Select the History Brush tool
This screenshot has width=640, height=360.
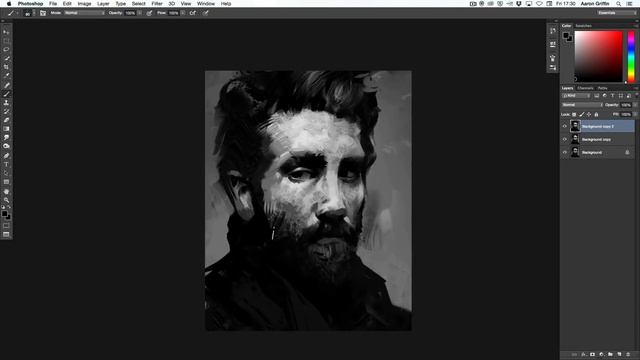[x=6, y=111]
